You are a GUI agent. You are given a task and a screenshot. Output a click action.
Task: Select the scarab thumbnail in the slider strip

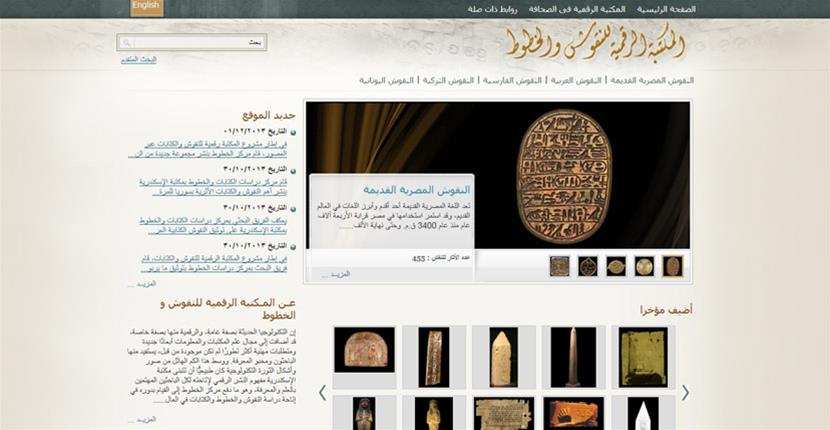tap(673, 266)
